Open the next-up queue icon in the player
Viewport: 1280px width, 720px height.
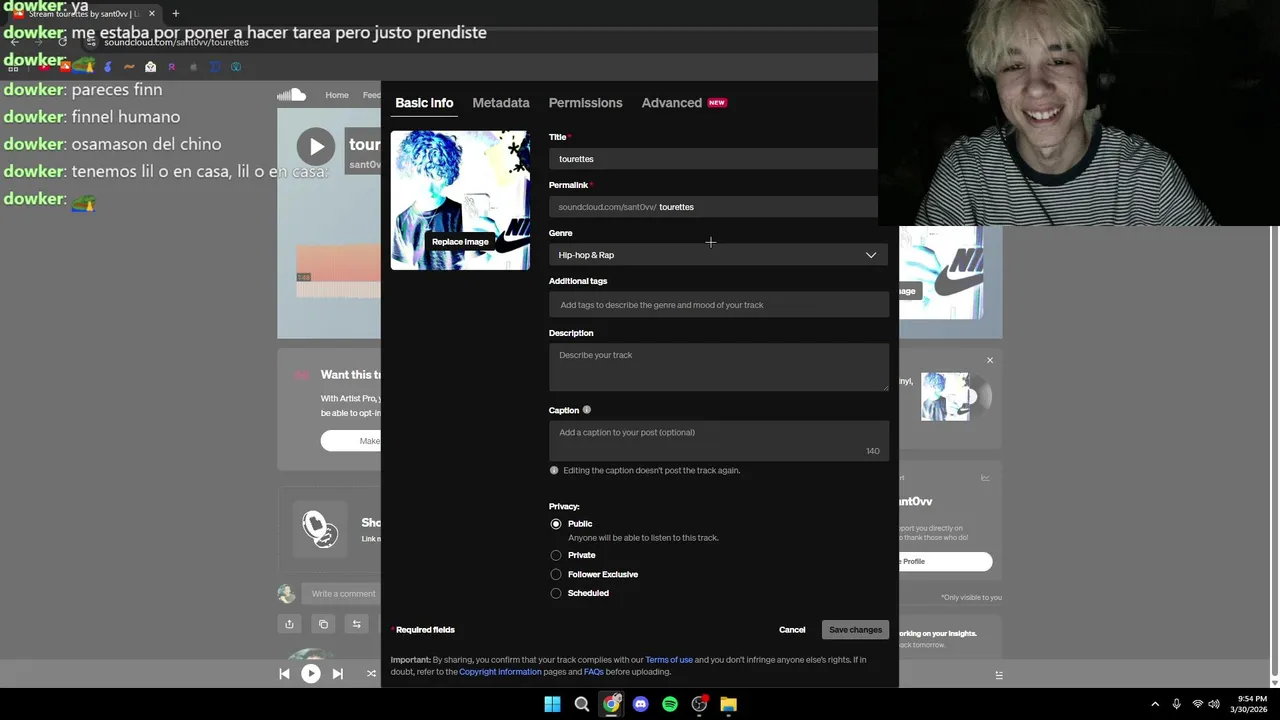click(998, 675)
